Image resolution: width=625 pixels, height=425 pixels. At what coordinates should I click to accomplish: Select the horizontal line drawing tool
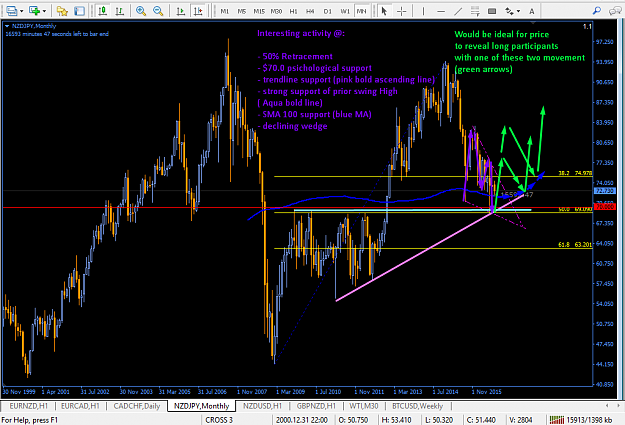pyautogui.click(x=441, y=11)
